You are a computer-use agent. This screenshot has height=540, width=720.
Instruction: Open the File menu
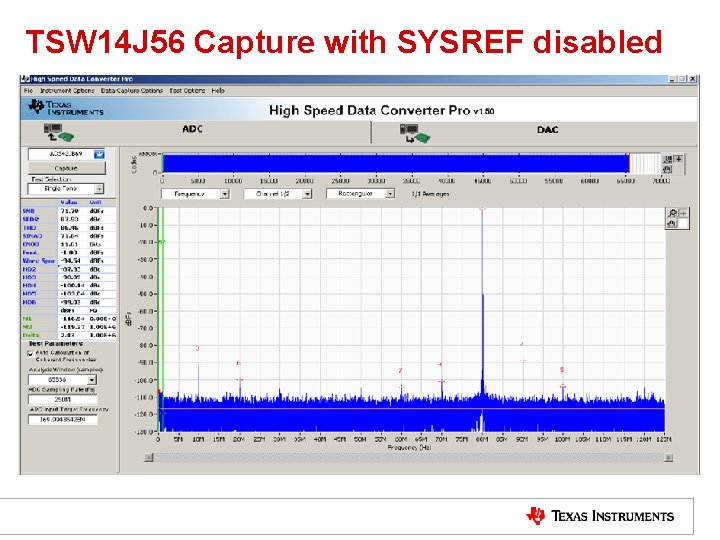point(28,90)
